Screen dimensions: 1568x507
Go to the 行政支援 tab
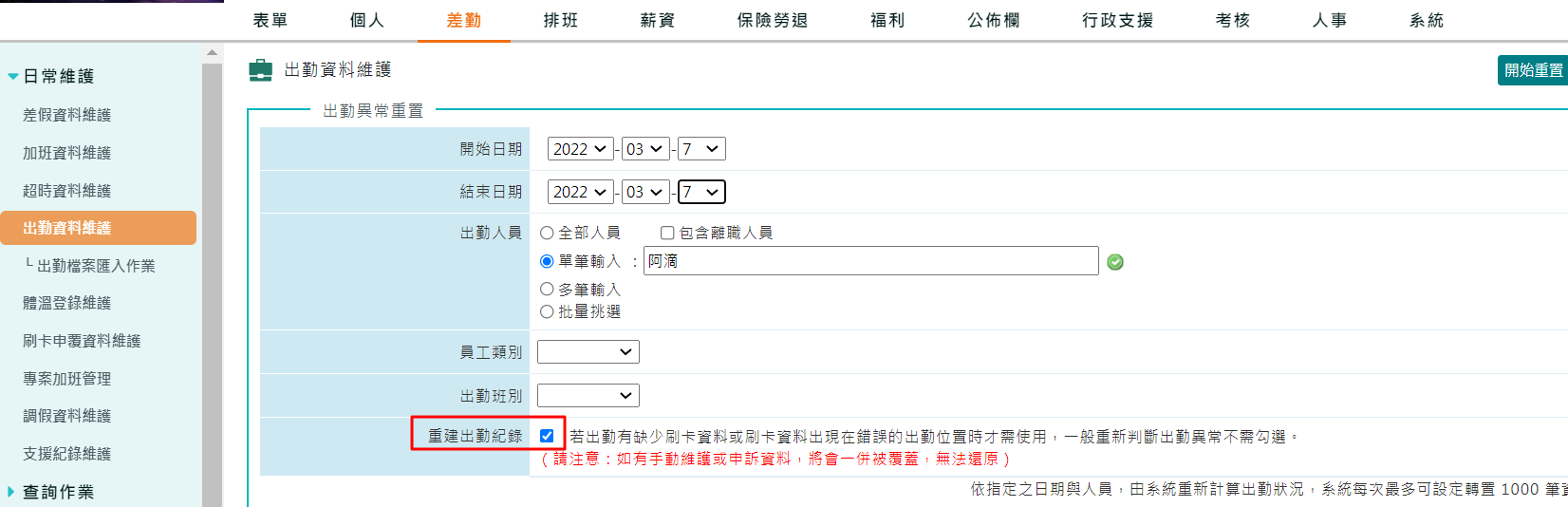coord(1118,20)
